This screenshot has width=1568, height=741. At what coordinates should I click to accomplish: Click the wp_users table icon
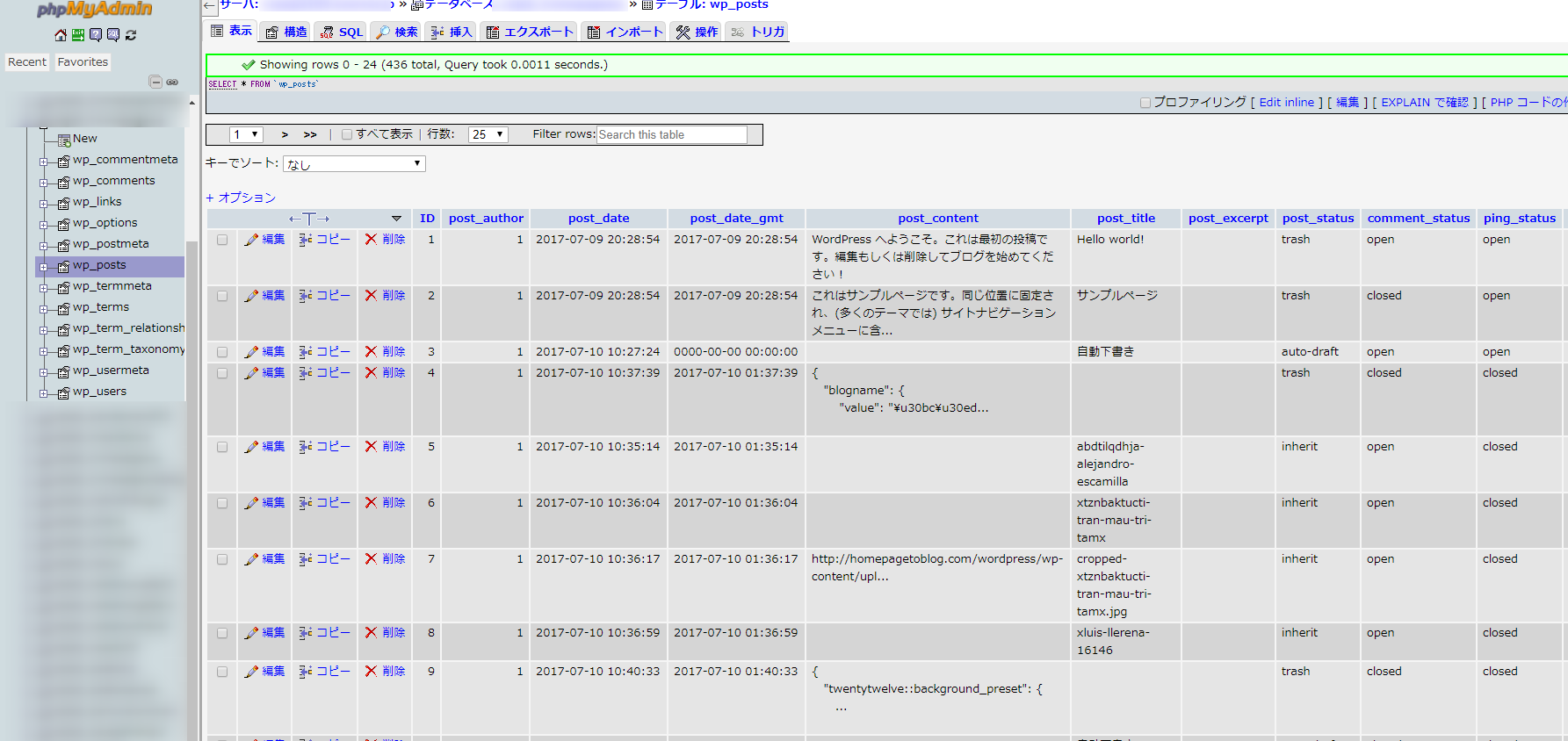[x=63, y=392]
